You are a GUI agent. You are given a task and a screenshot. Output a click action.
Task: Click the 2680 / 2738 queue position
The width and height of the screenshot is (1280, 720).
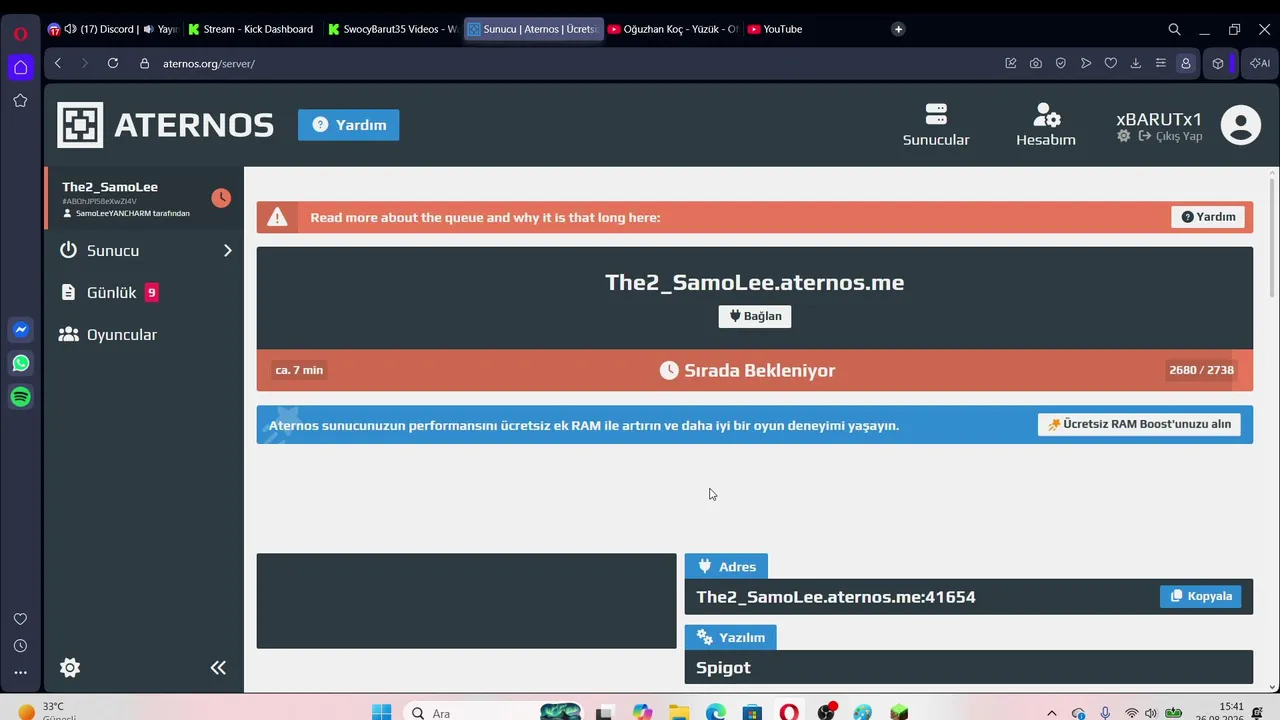(1201, 370)
